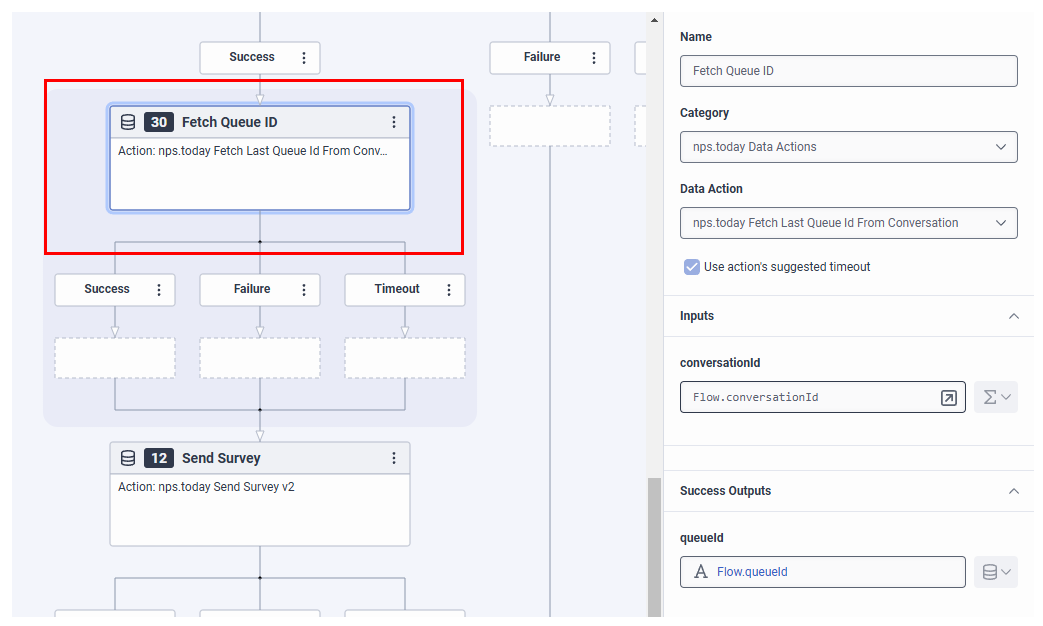Click database icon on Fetch Queue ID node
Screen dimensions: 1043x626
[x=128, y=122]
